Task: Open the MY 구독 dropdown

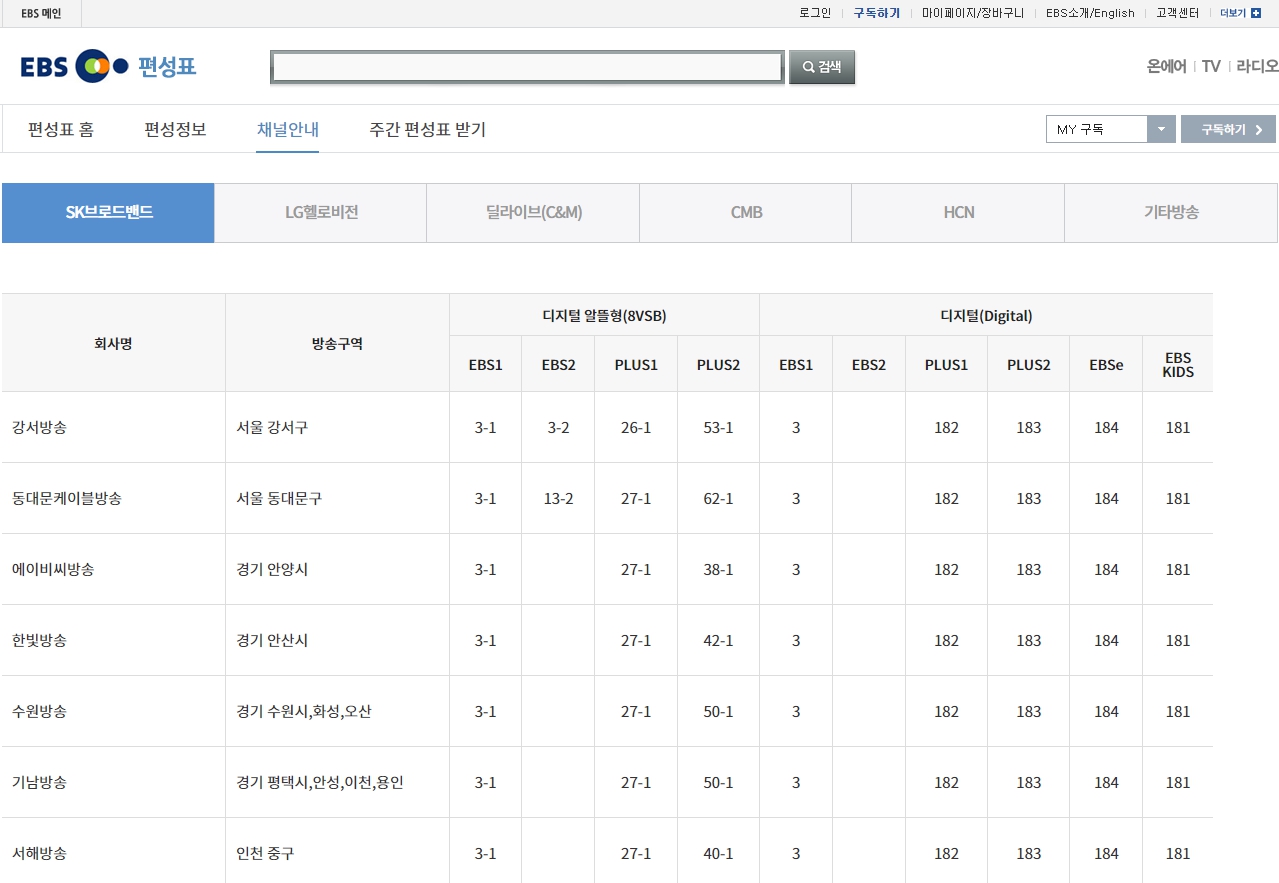Action: click(x=1110, y=129)
